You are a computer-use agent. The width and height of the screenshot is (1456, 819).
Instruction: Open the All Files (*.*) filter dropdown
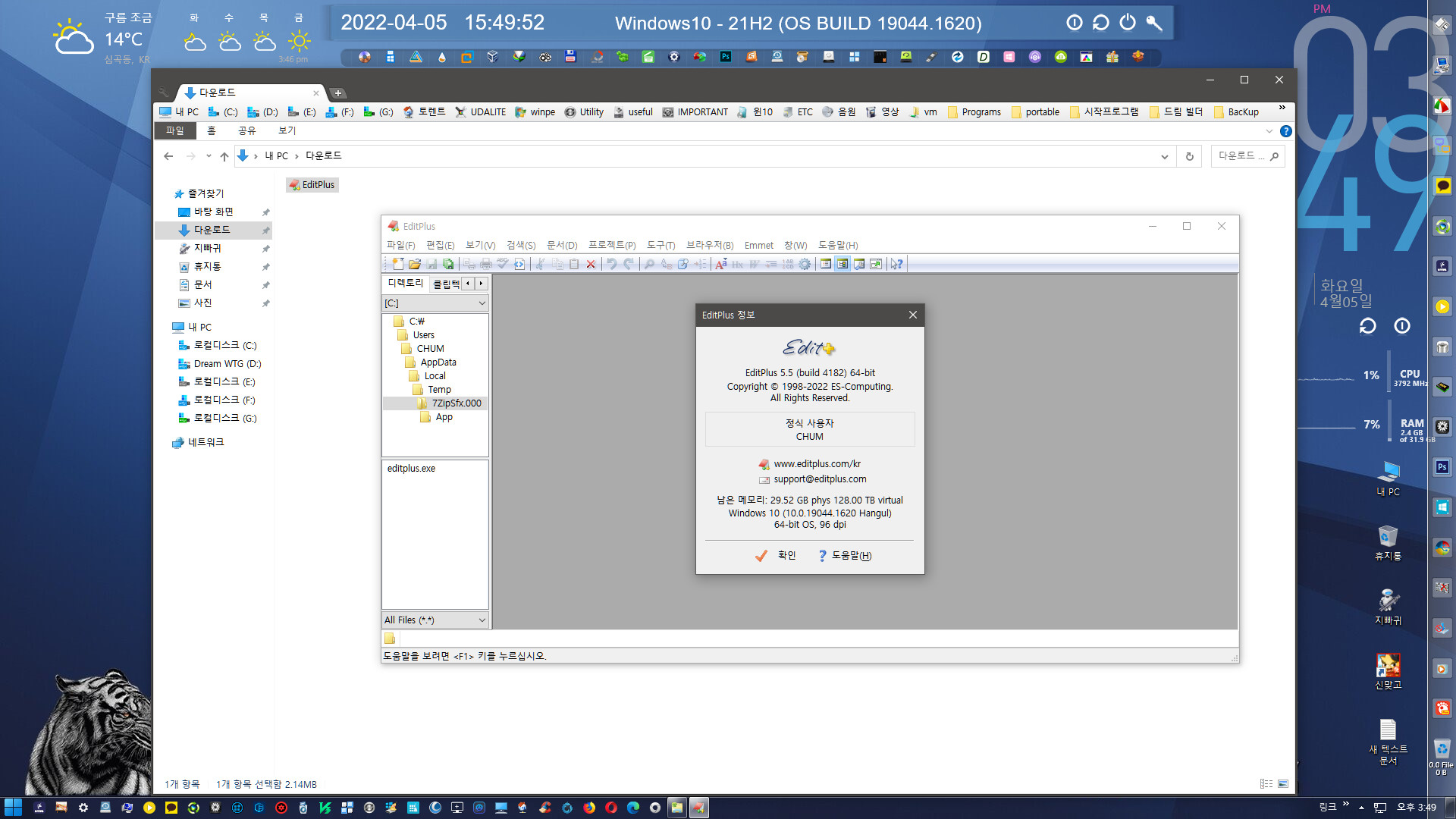coord(482,620)
